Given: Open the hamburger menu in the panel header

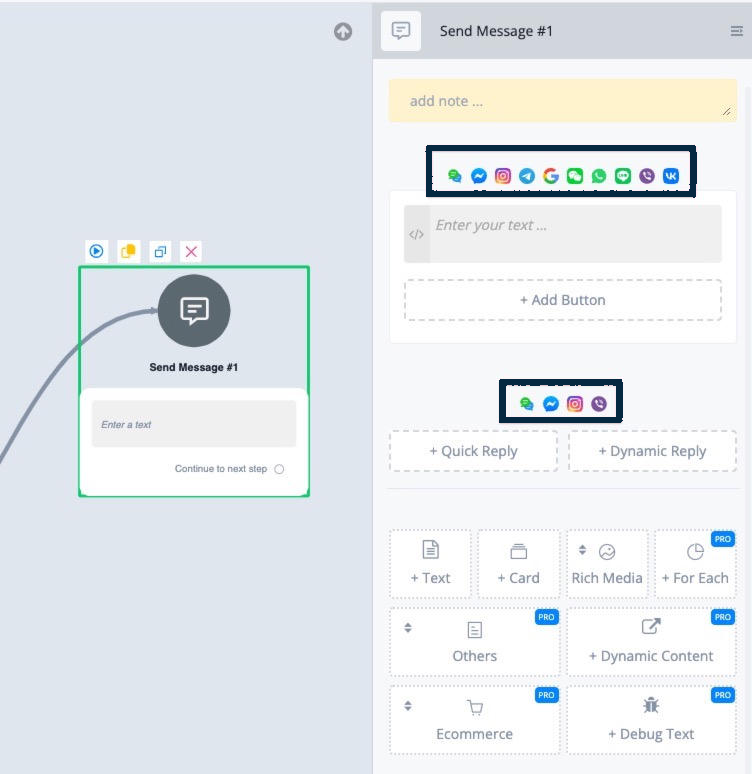Looking at the screenshot, I should [736, 31].
